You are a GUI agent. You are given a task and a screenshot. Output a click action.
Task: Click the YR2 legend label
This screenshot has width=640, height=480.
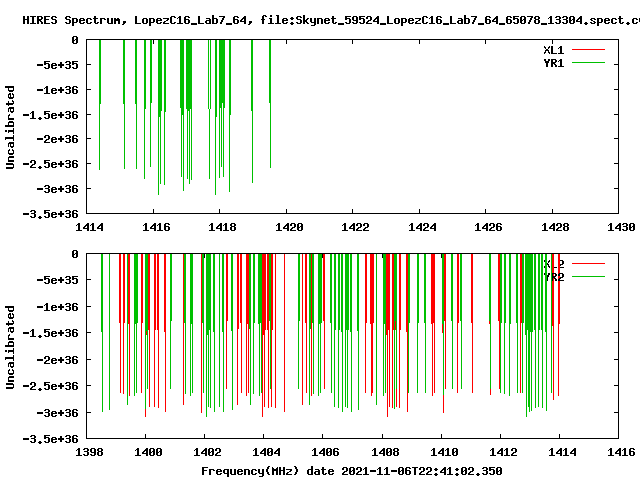coord(553,277)
